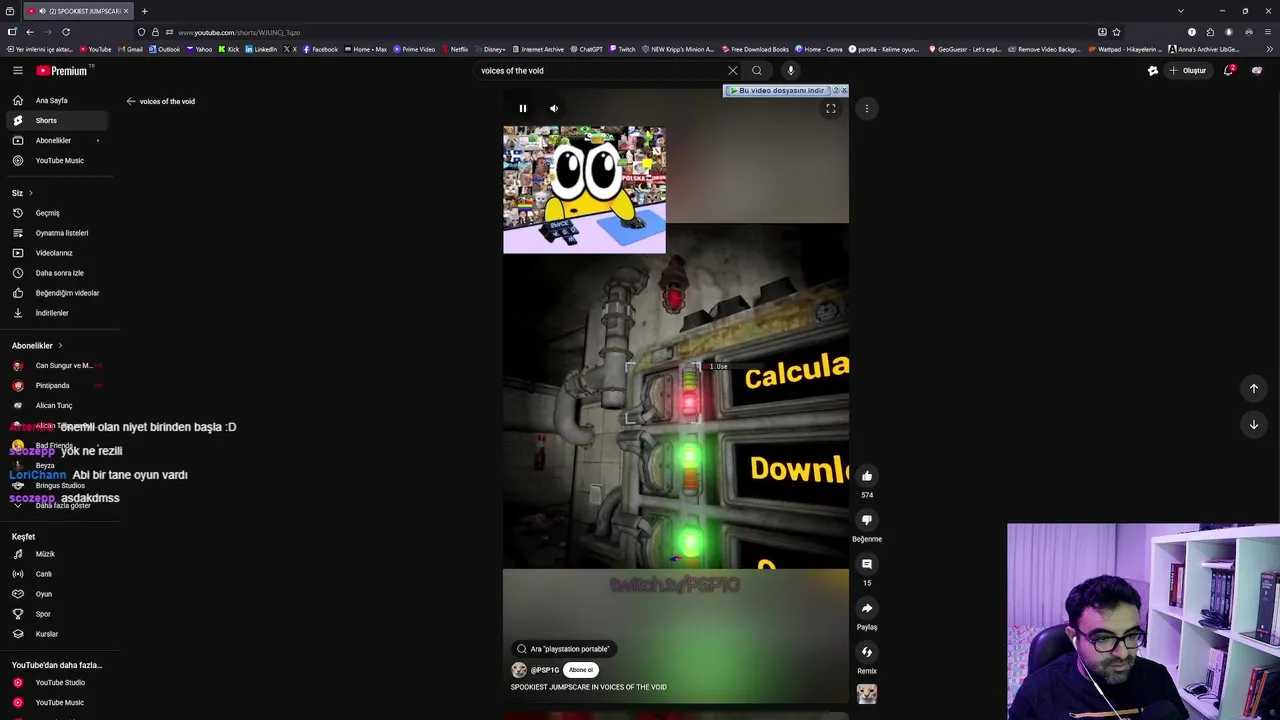Viewport: 1280px width, 720px height.
Task: Open YouTube Music in the top sidebar section
Action: tap(57, 160)
